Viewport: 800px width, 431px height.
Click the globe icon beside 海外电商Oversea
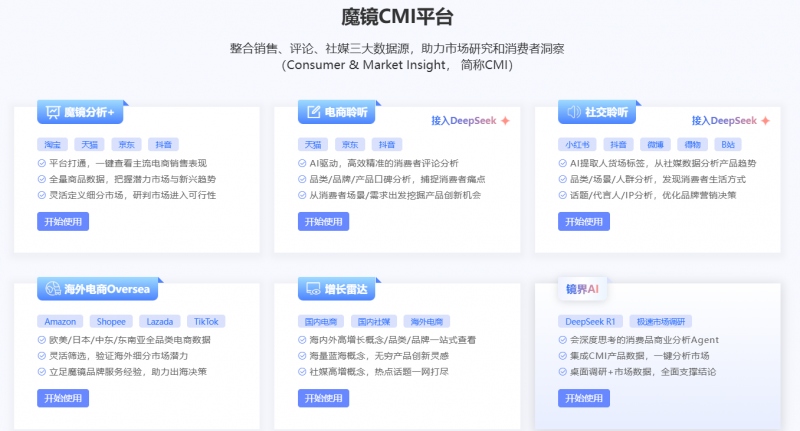(51, 290)
